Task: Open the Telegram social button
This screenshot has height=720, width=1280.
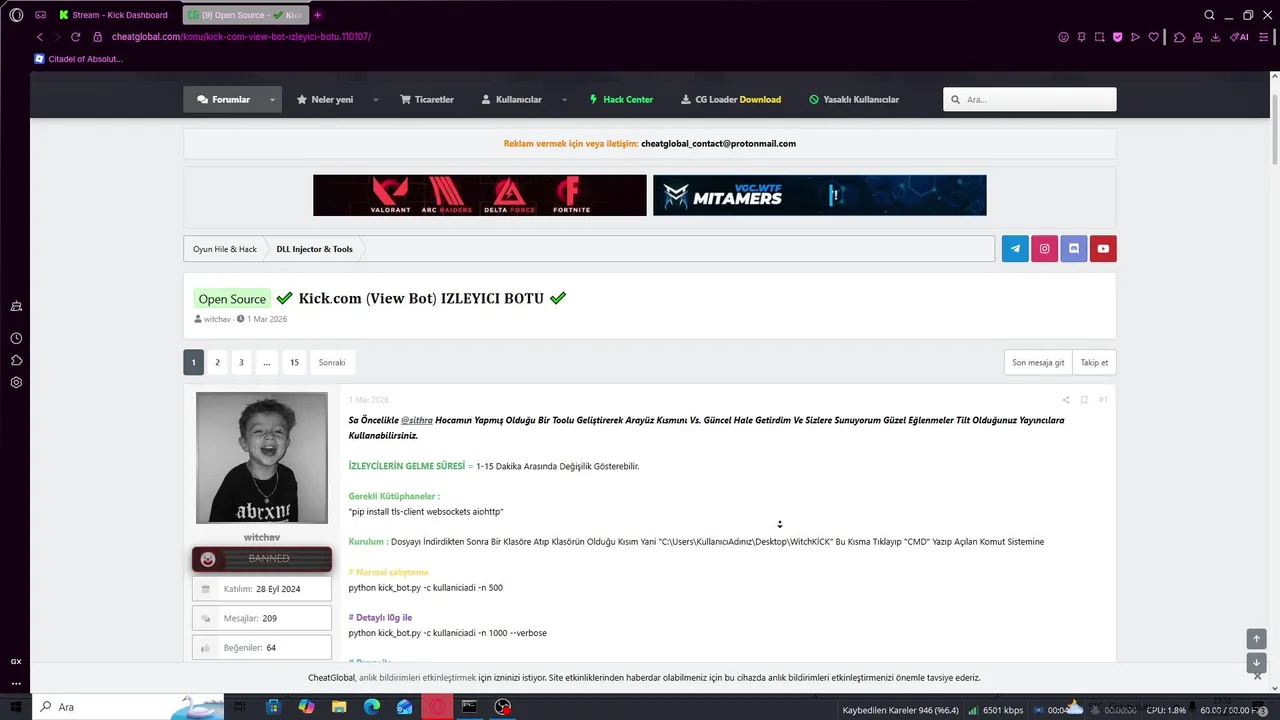Action: coord(1015,249)
